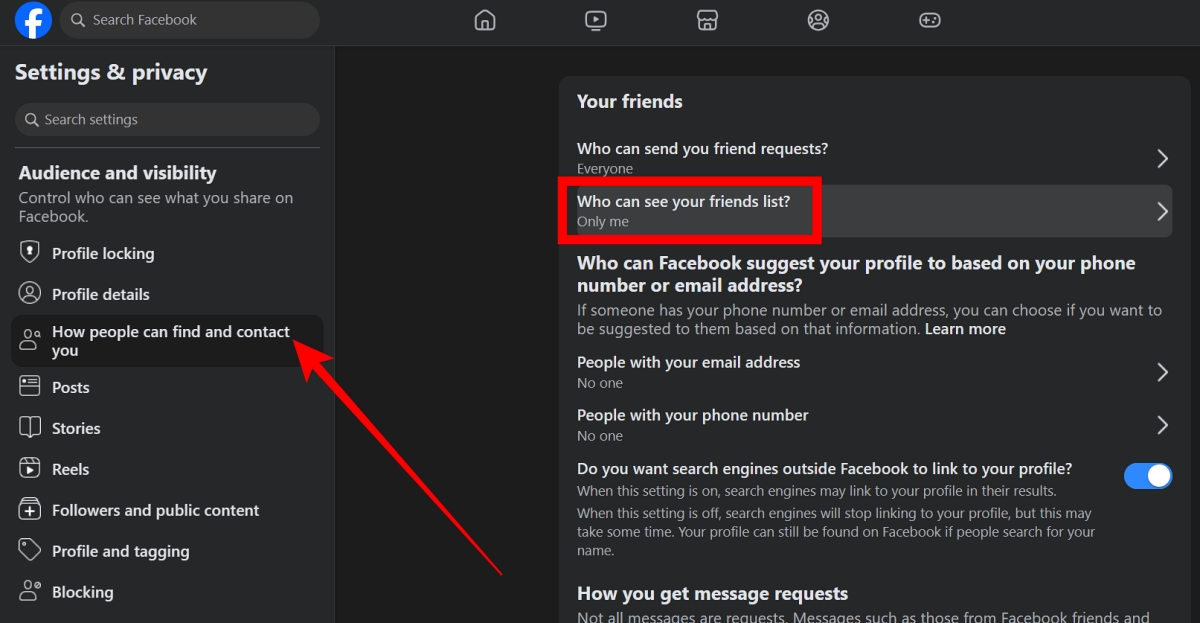This screenshot has height=623, width=1200.
Task: Click the Audience and visibility heading
Action: 118,173
